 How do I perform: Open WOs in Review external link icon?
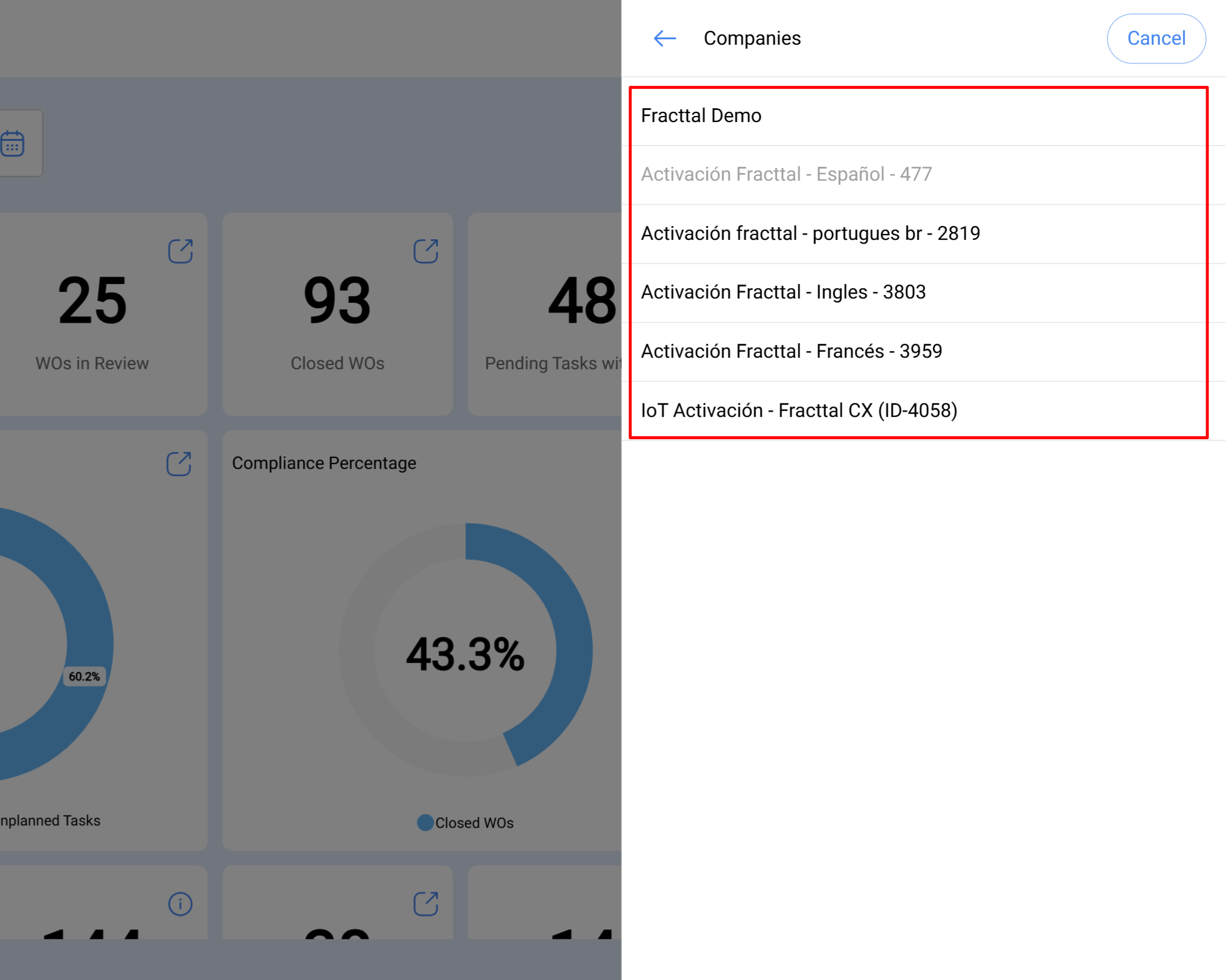(x=180, y=251)
